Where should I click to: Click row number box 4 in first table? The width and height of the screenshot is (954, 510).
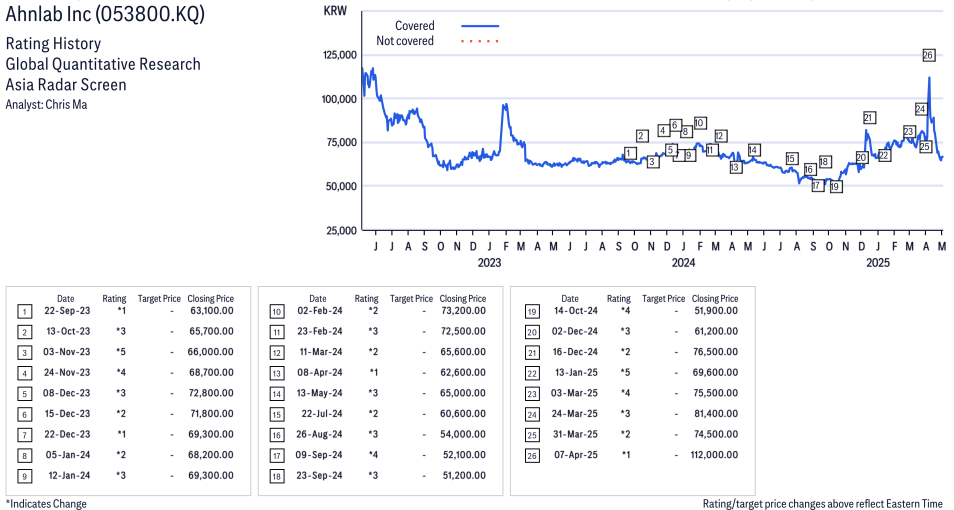pyautogui.click(x=24, y=373)
